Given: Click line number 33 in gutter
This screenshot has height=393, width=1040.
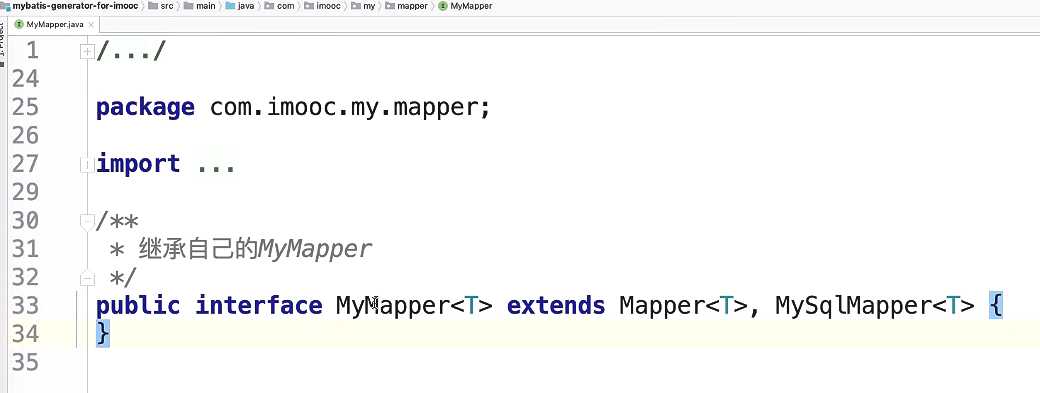Looking at the screenshot, I should [x=25, y=306].
